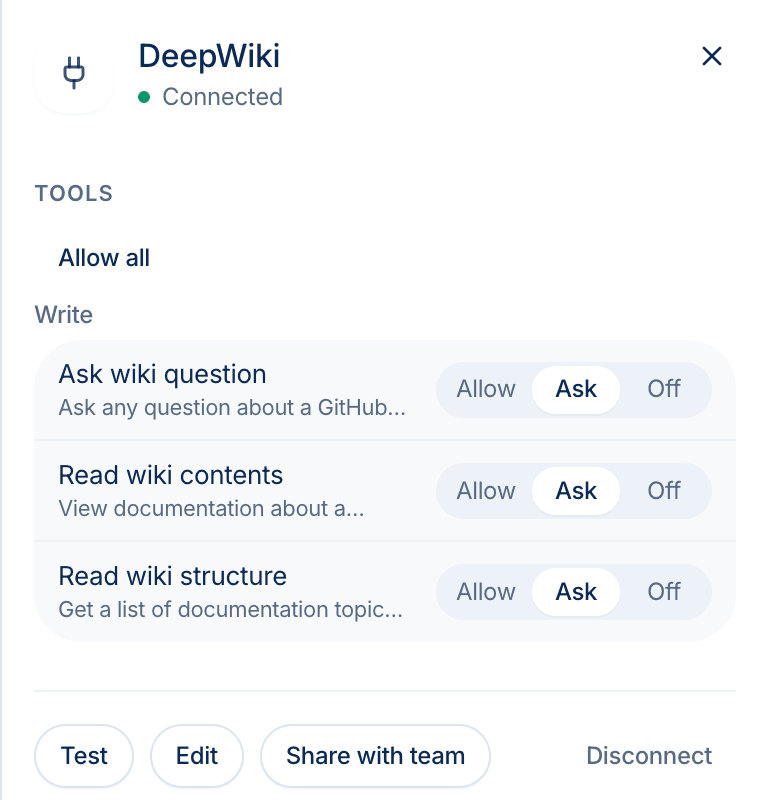Select the Ask wiki question tool title
The image size is (768, 800).
(x=162, y=374)
